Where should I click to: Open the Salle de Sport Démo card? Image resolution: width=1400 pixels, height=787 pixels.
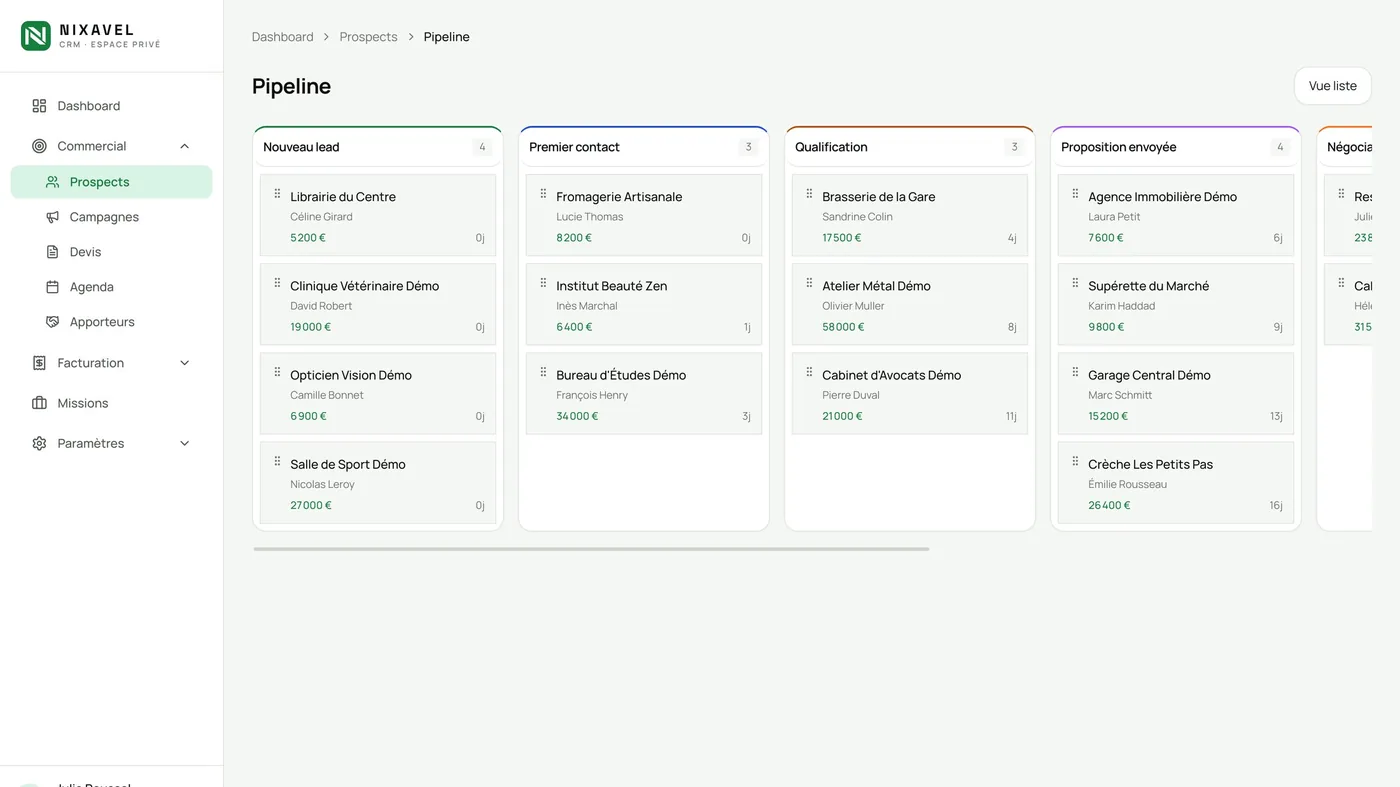378,483
